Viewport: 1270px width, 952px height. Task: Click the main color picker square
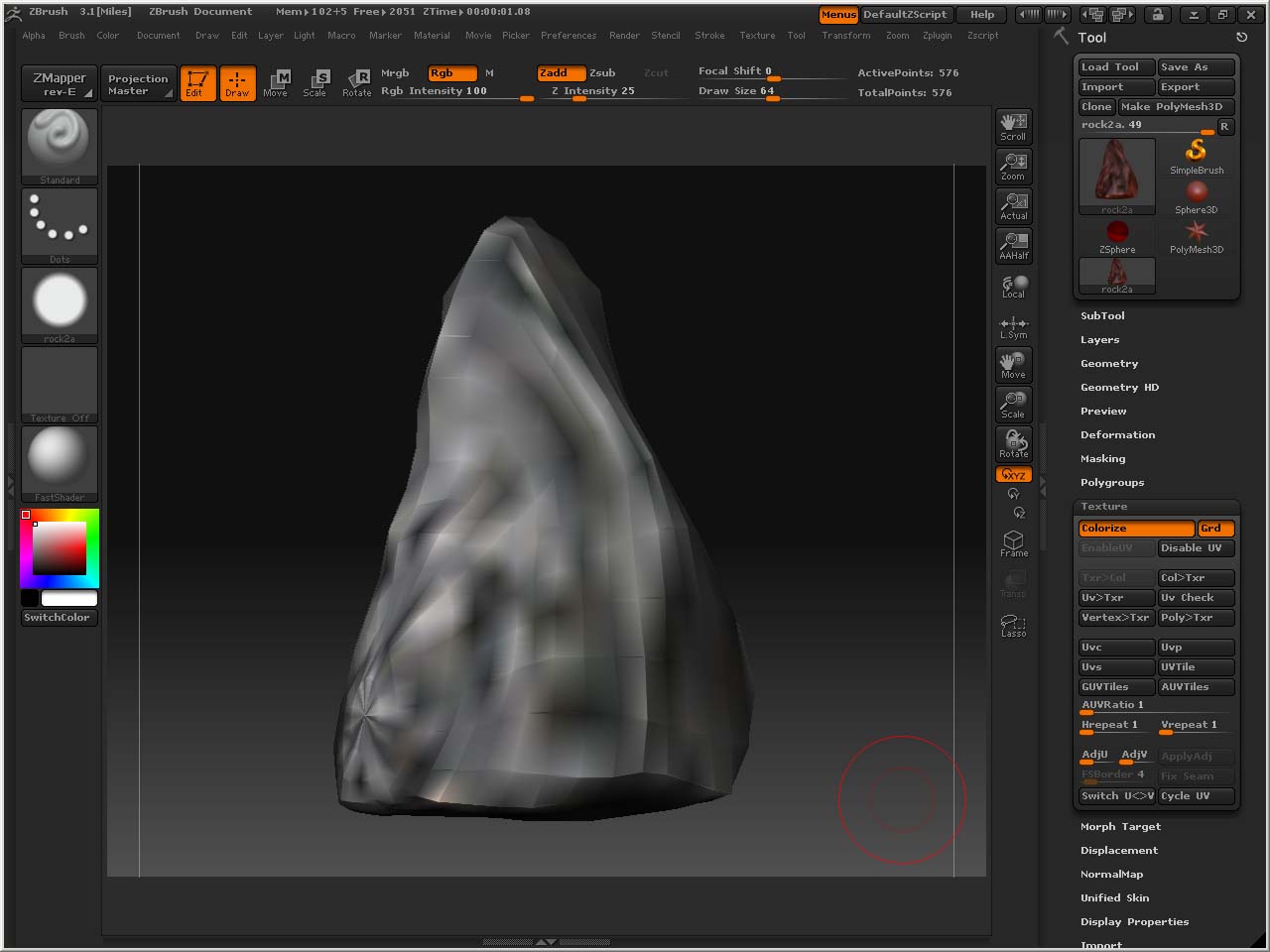coord(60,548)
